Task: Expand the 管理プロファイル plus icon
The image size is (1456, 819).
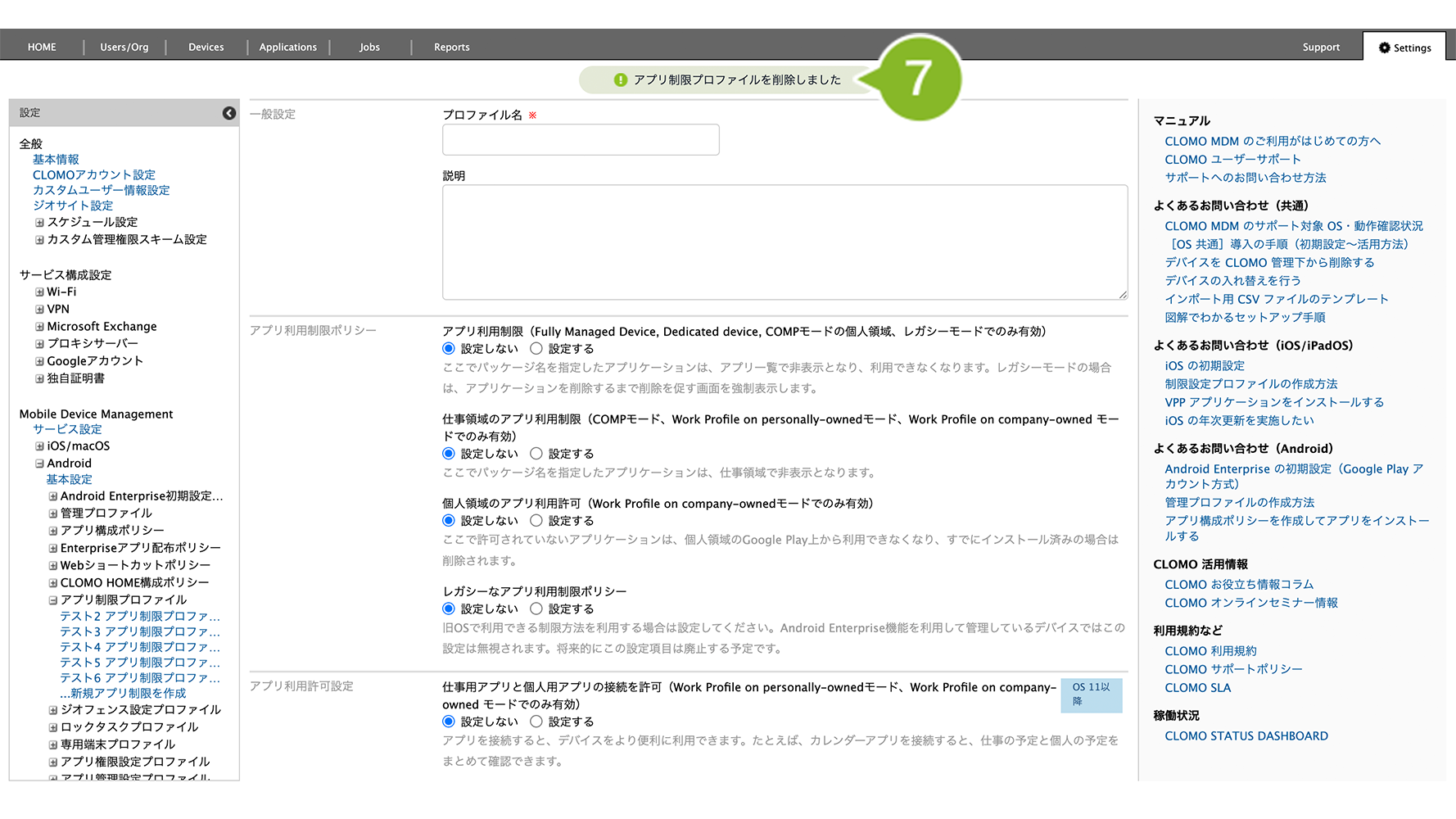Action: 52,514
